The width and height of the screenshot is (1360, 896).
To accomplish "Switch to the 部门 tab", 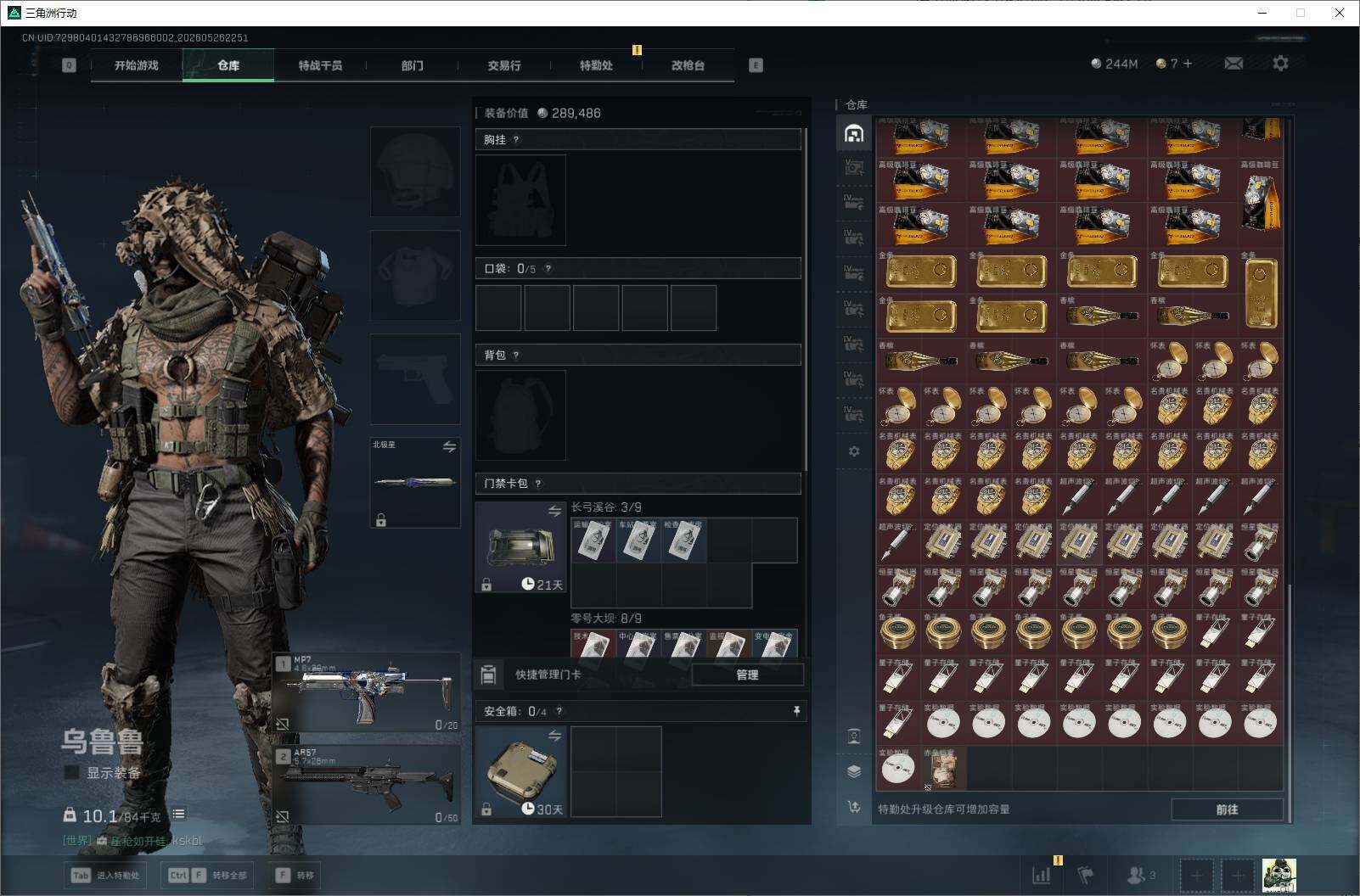I will click(413, 65).
